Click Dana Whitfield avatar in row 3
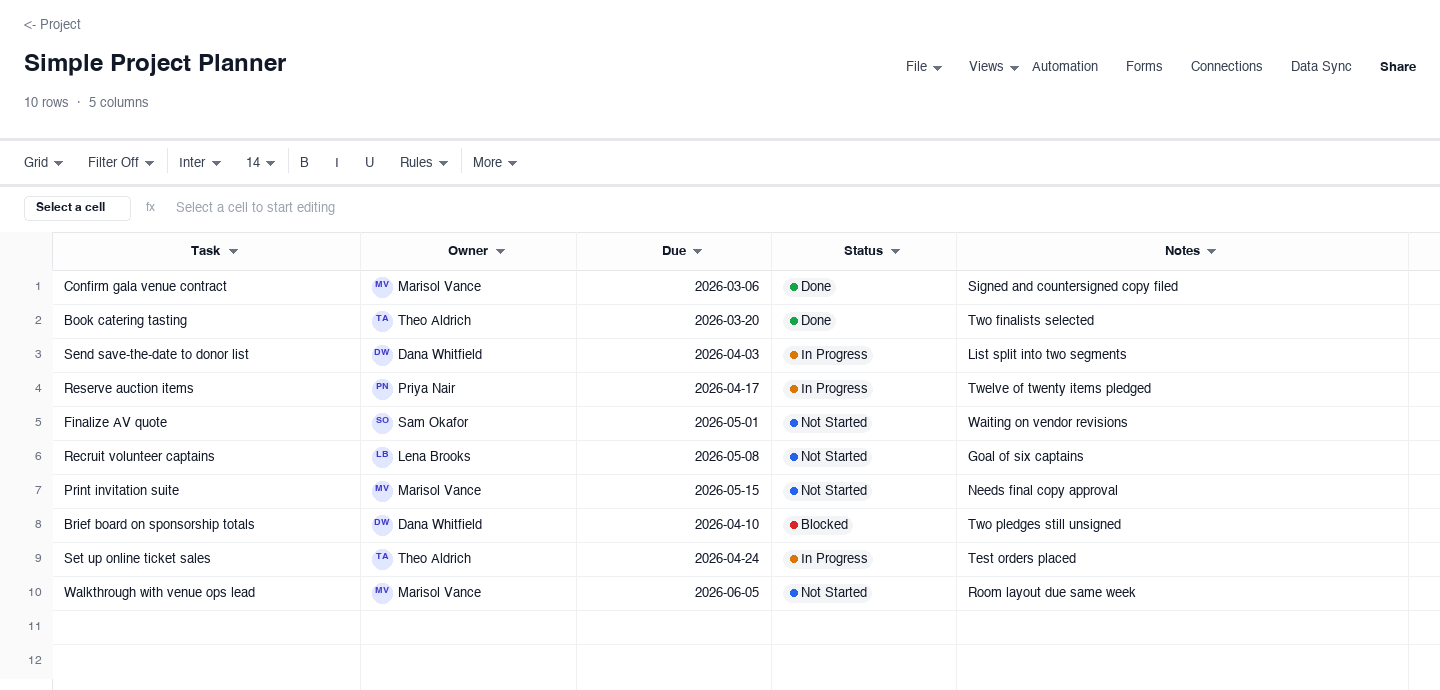Image resolution: width=1440 pixels, height=690 pixels. click(382, 354)
